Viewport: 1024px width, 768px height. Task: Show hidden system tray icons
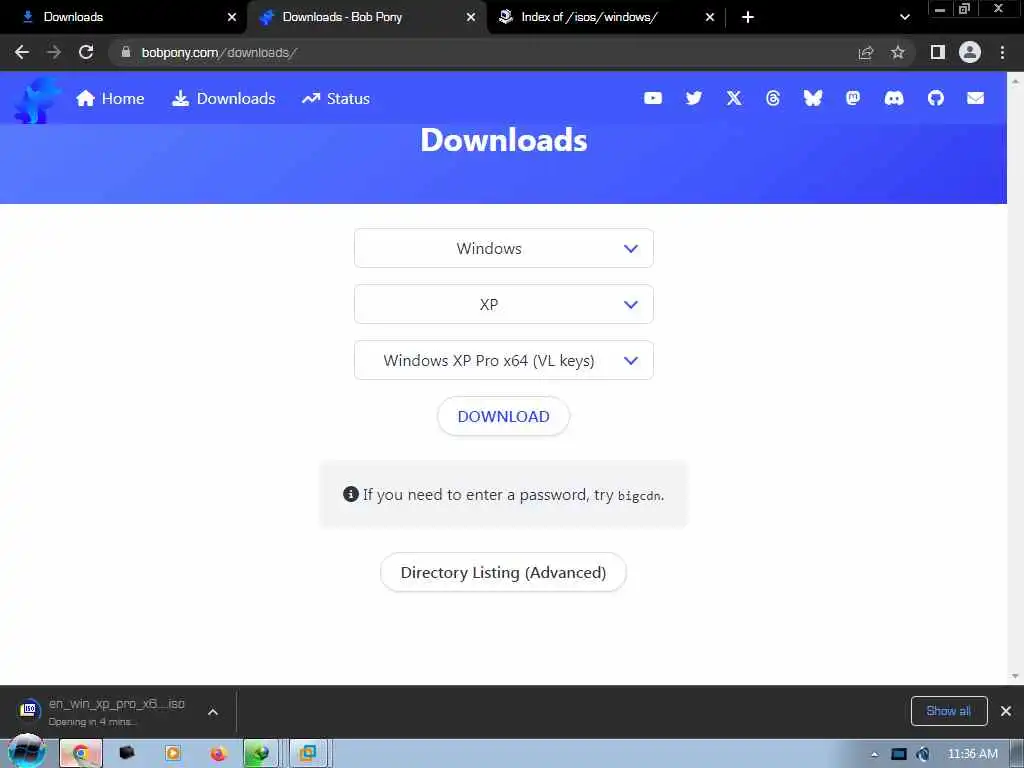click(x=874, y=755)
